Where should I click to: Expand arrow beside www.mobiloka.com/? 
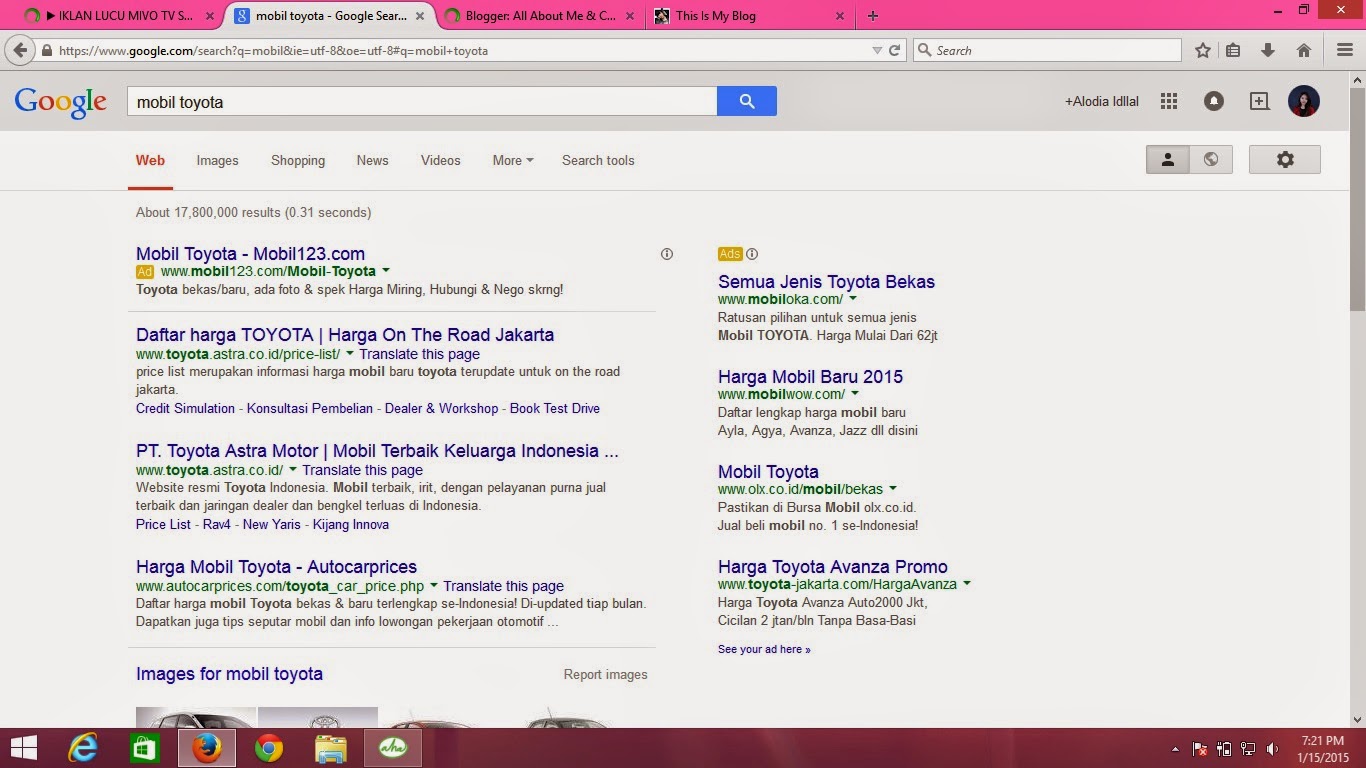[x=853, y=298]
